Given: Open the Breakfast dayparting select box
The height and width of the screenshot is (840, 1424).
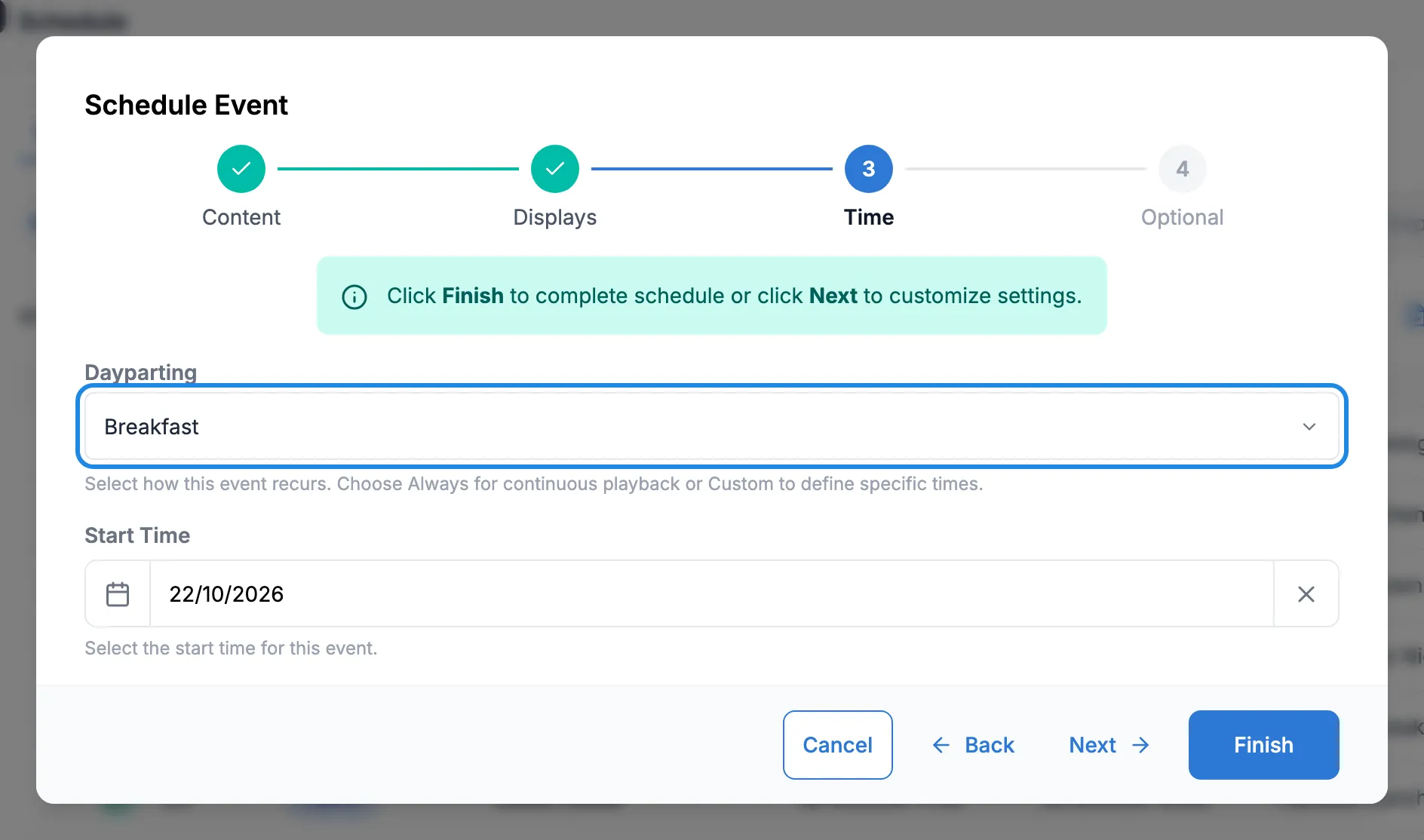Looking at the screenshot, I should tap(712, 427).
